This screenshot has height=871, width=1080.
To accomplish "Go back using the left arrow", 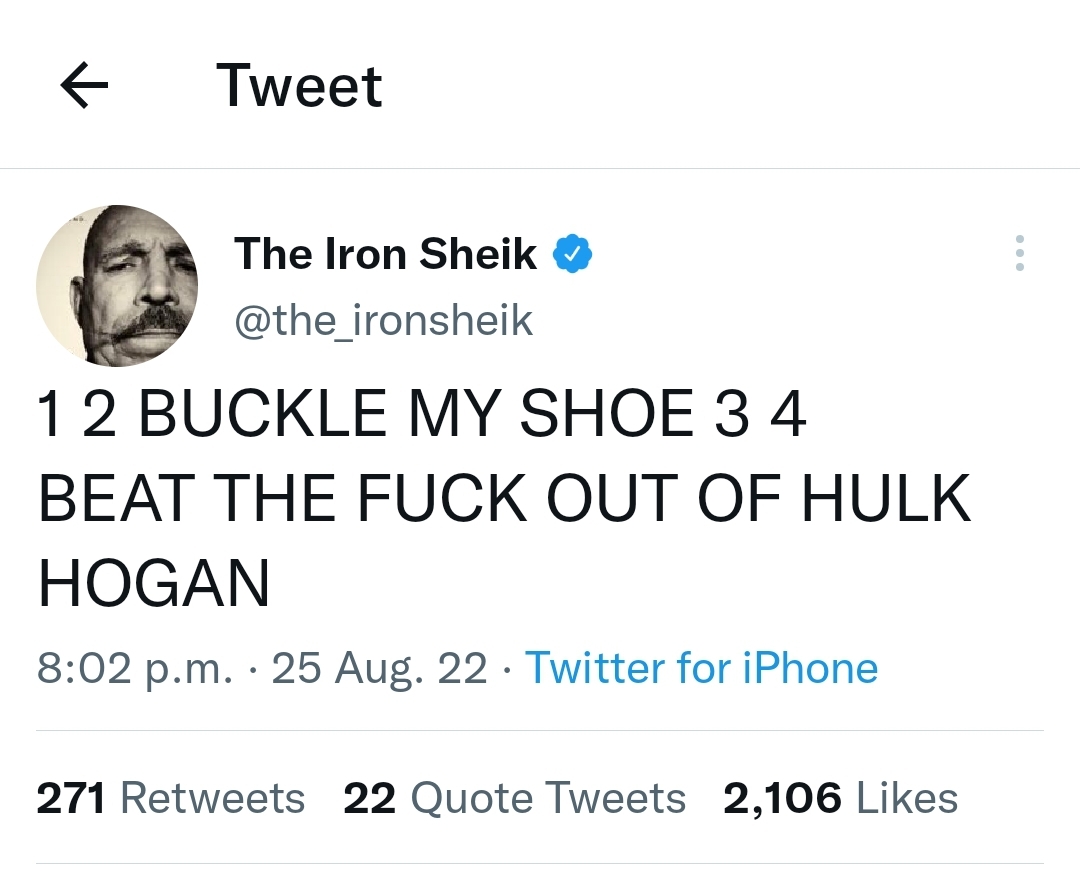I will pos(85,87).
